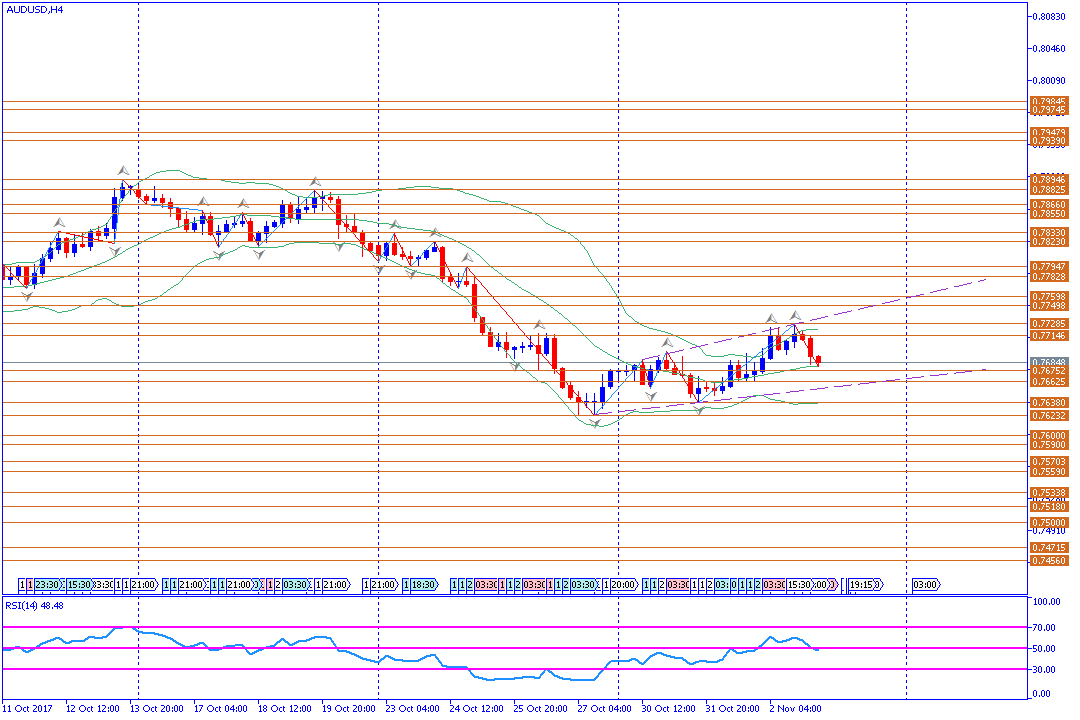
Task: Click the RSI(14) 48.48 indicator label
Action: tap(34, 606)
